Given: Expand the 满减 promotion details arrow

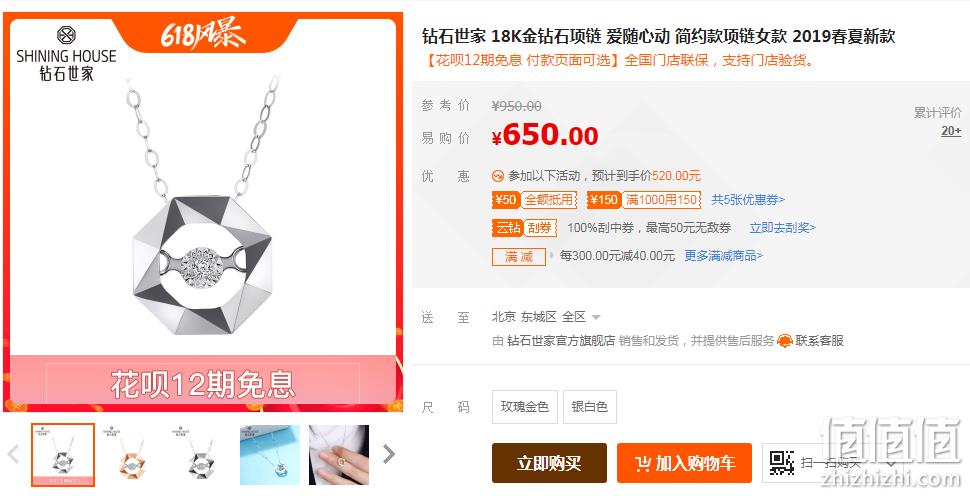Looking at the screenshot, I should coord(552,255).
